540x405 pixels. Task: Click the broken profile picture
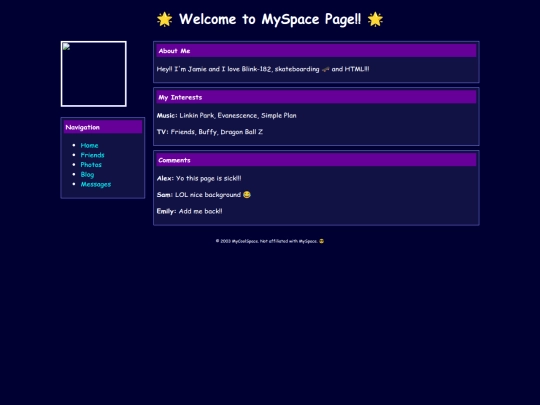94,74
